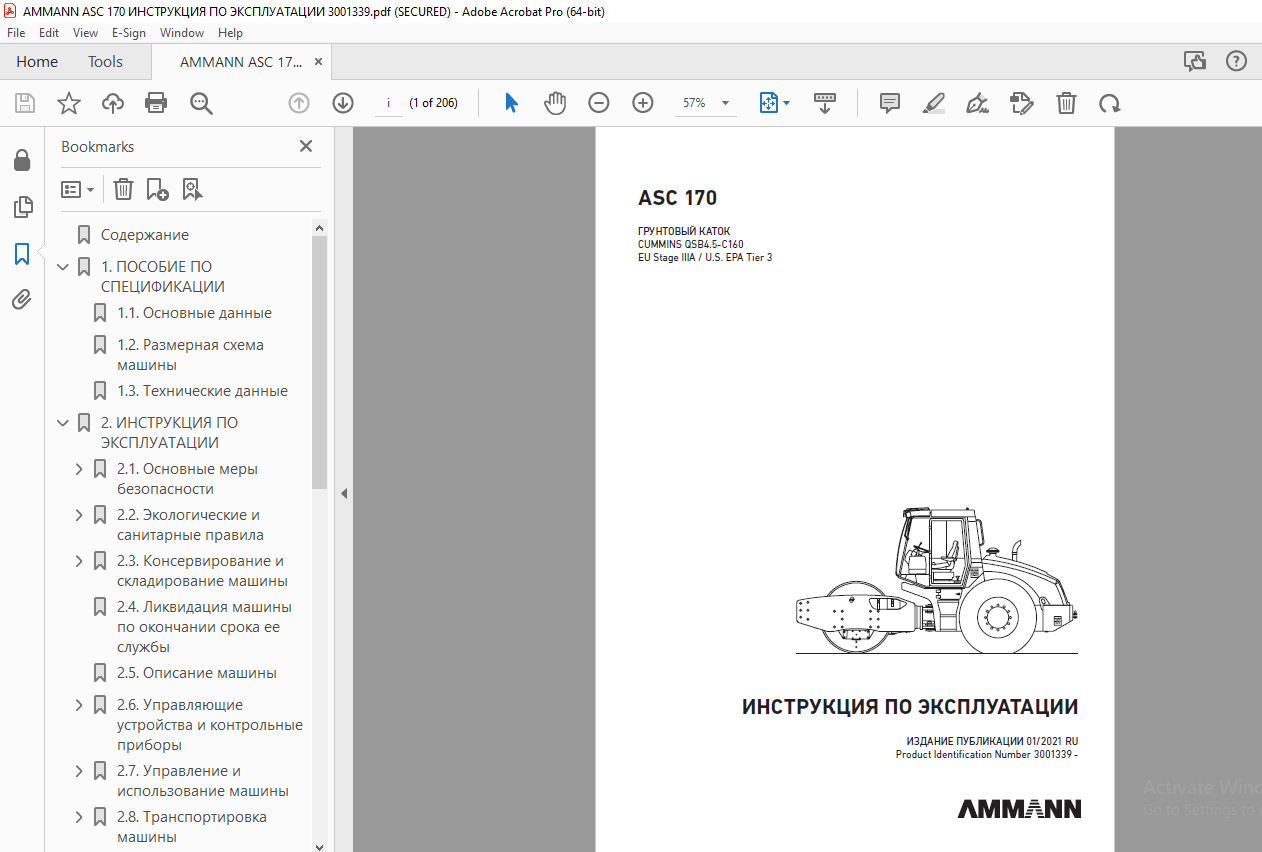Zoom in with plus button
Screen dimensions: 1262x852
point(643,103)
